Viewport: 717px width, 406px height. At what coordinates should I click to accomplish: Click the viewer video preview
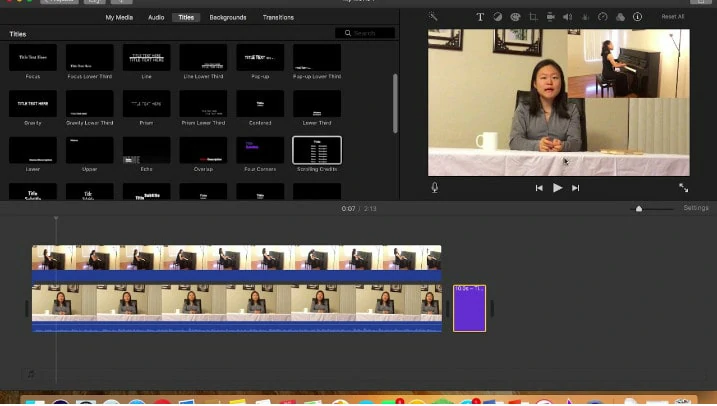(559, 102)
